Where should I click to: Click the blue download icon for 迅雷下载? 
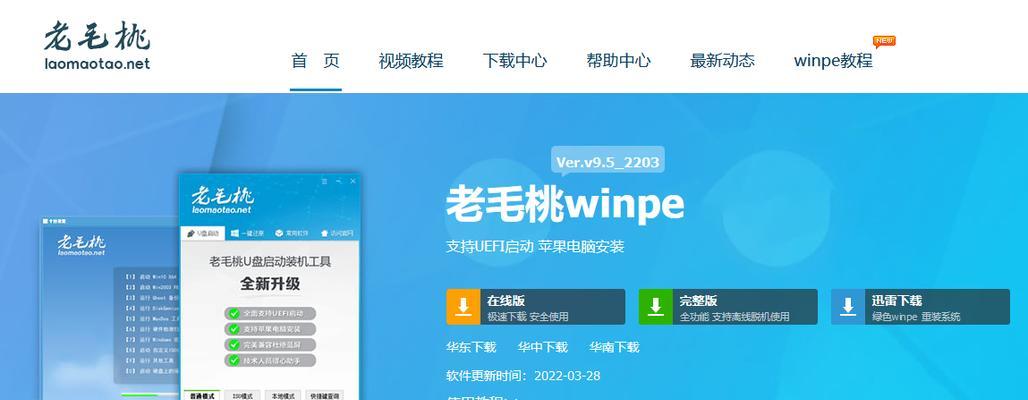tap(848, 306)
